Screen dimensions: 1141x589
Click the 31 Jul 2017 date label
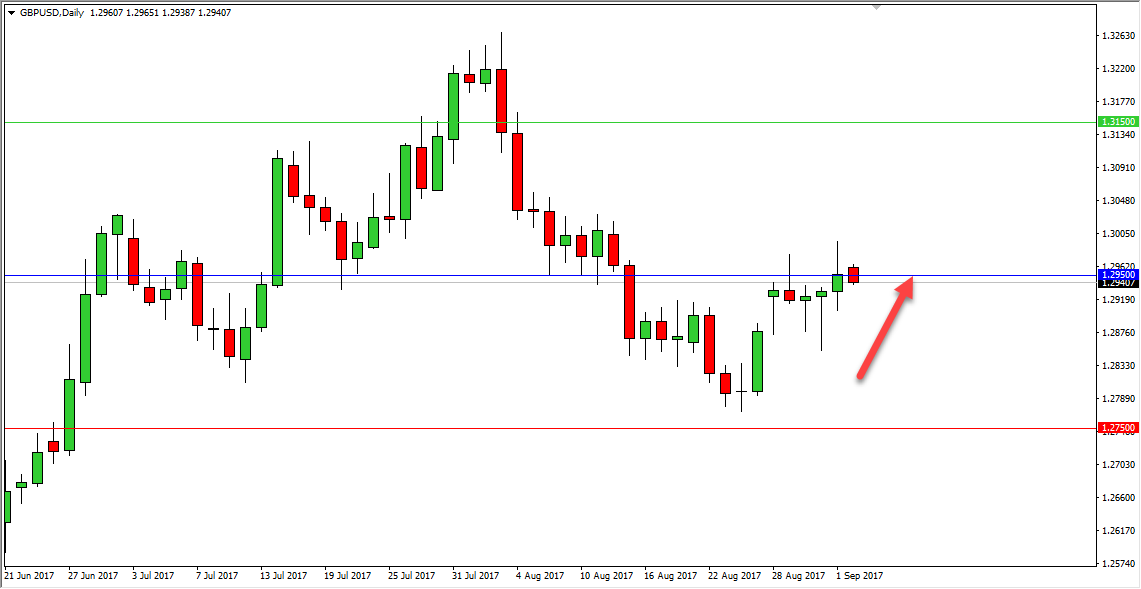477,576
